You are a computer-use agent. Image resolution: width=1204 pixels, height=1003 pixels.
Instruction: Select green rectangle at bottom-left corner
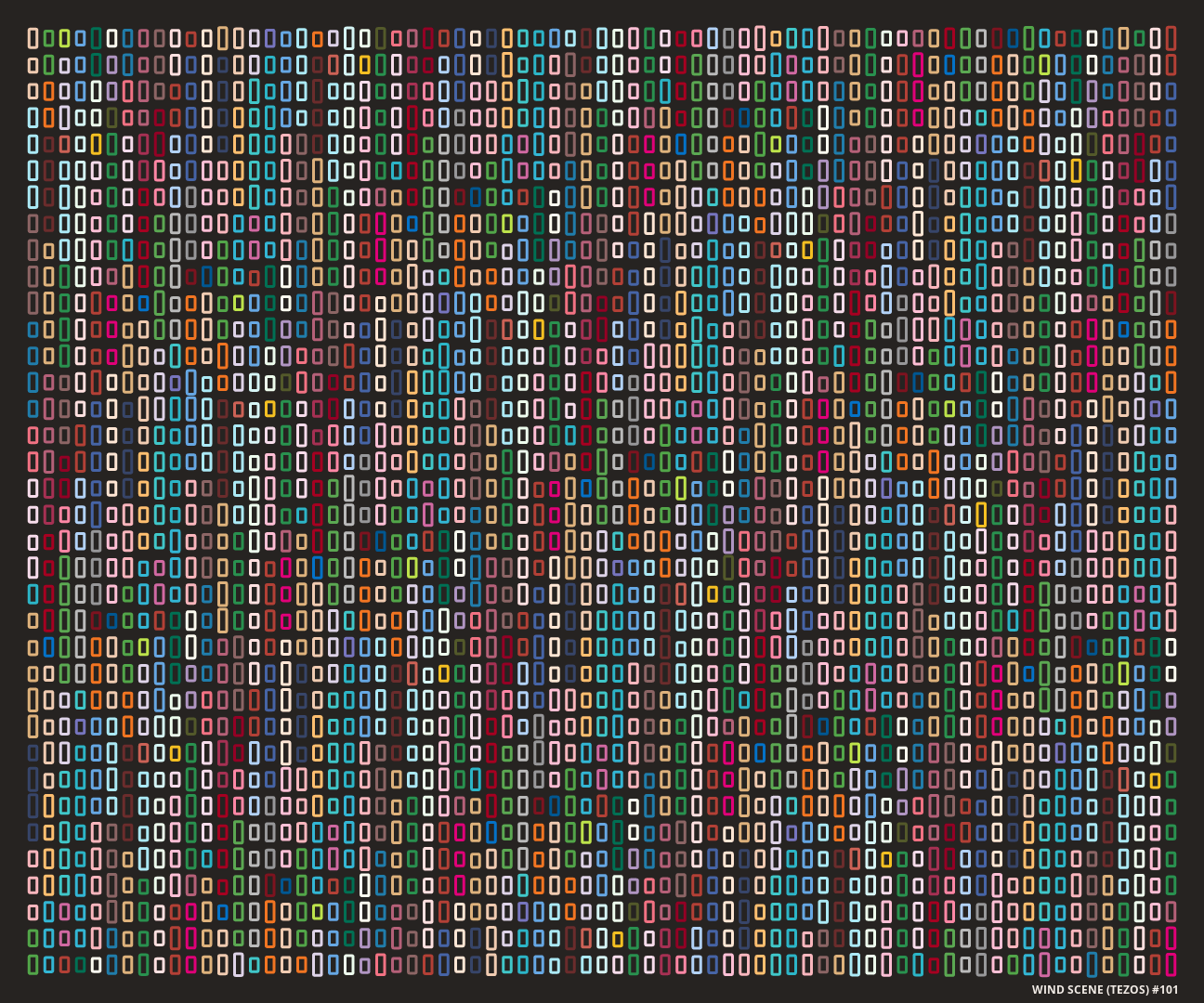[x=33, y=965]
